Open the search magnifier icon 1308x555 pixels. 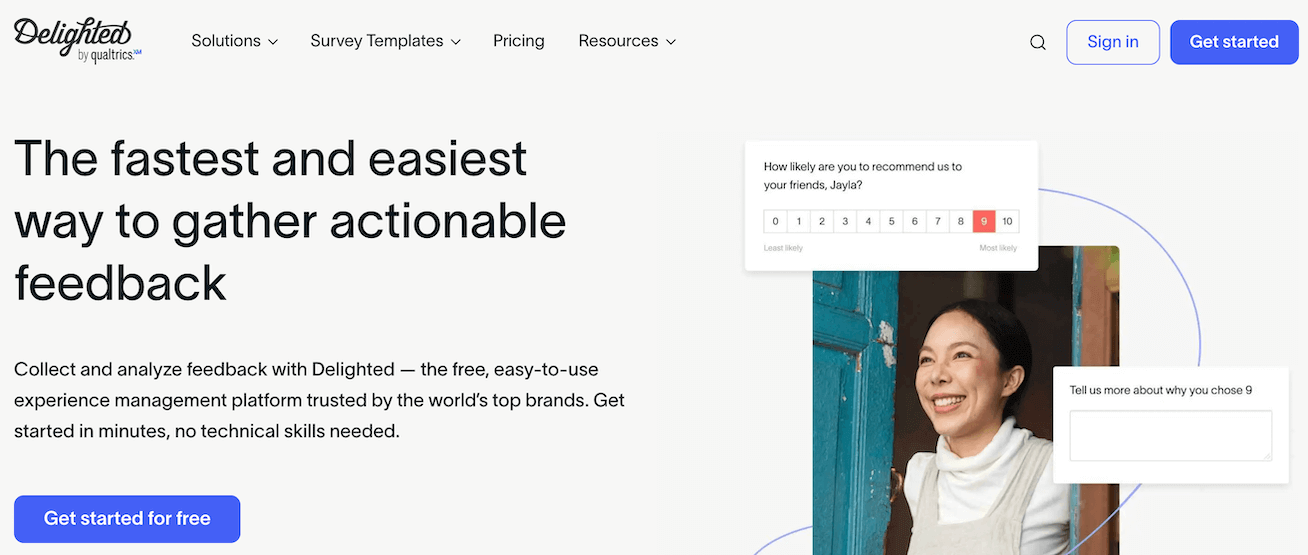click(1038, 42)
